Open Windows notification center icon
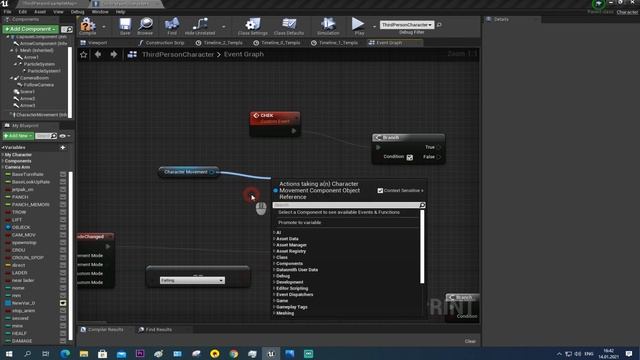 (629, 353)
